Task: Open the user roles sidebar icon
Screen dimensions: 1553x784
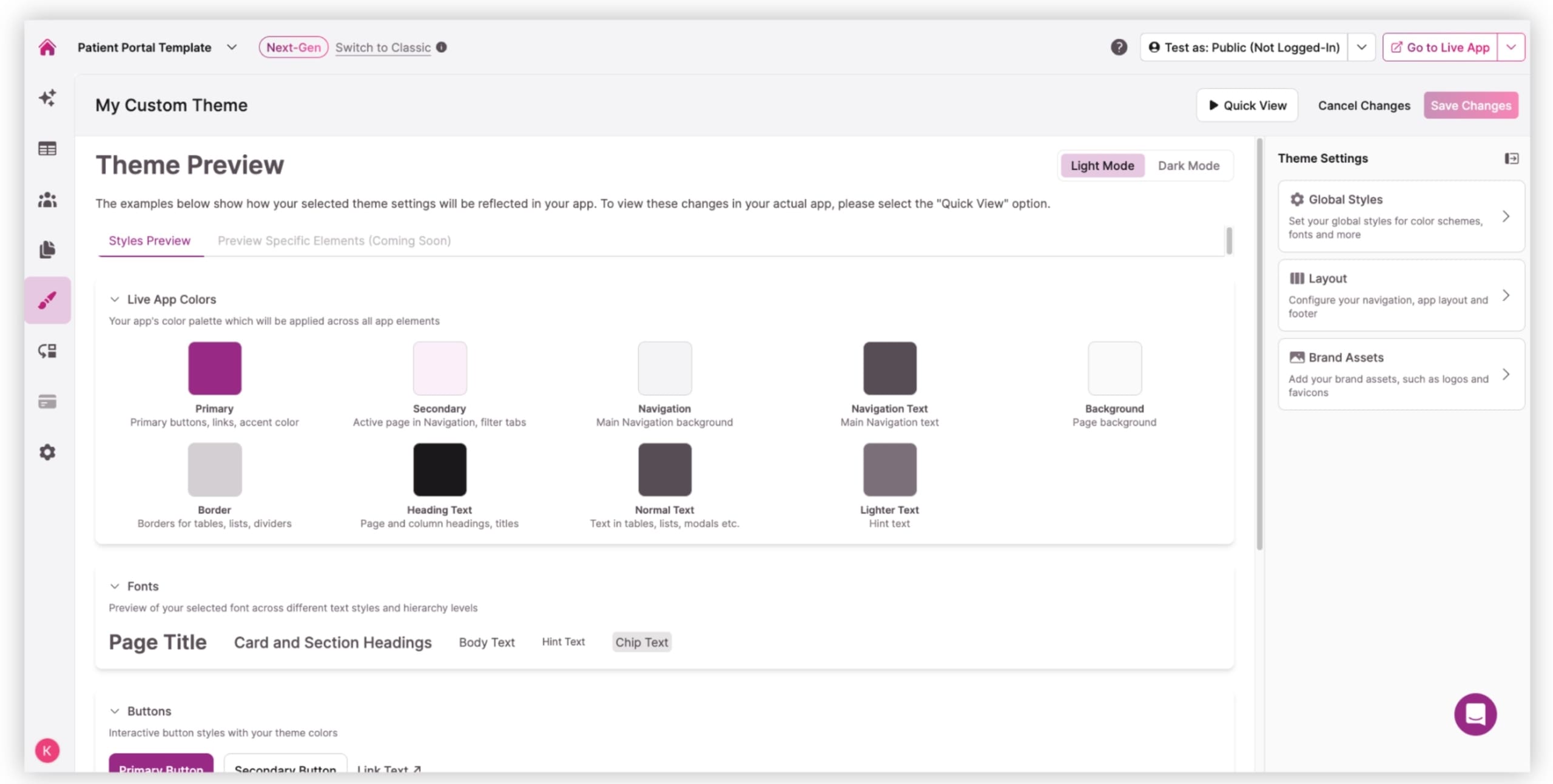Action: click(x=47, y=199)
